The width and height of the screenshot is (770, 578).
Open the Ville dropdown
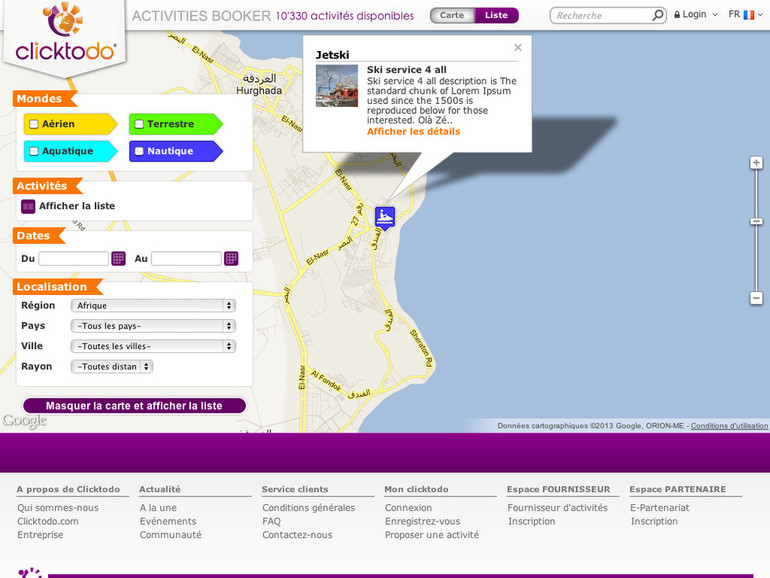[153, 346]
